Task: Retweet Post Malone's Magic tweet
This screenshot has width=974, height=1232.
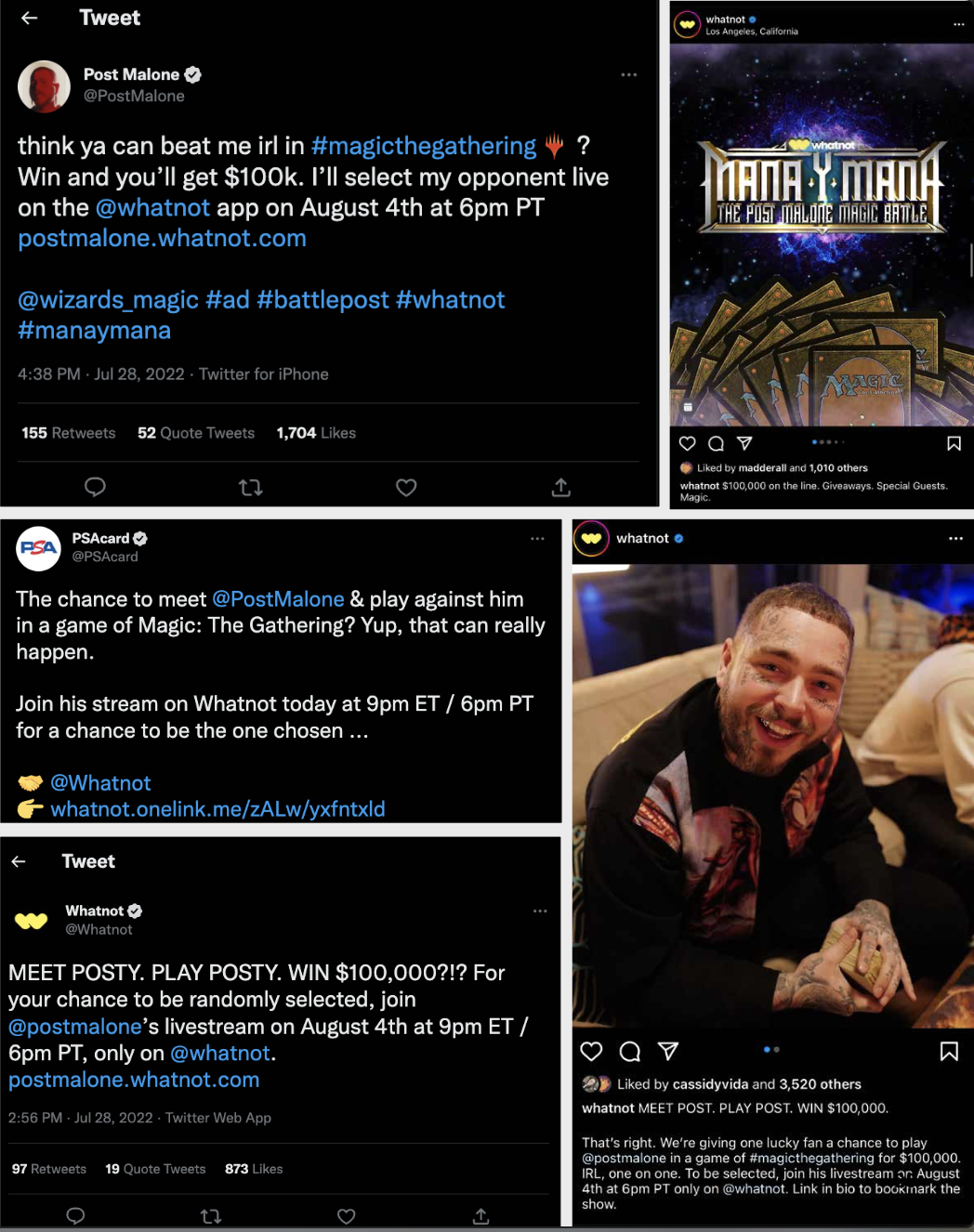Action: pyautogui.click(x=251, y=487)
